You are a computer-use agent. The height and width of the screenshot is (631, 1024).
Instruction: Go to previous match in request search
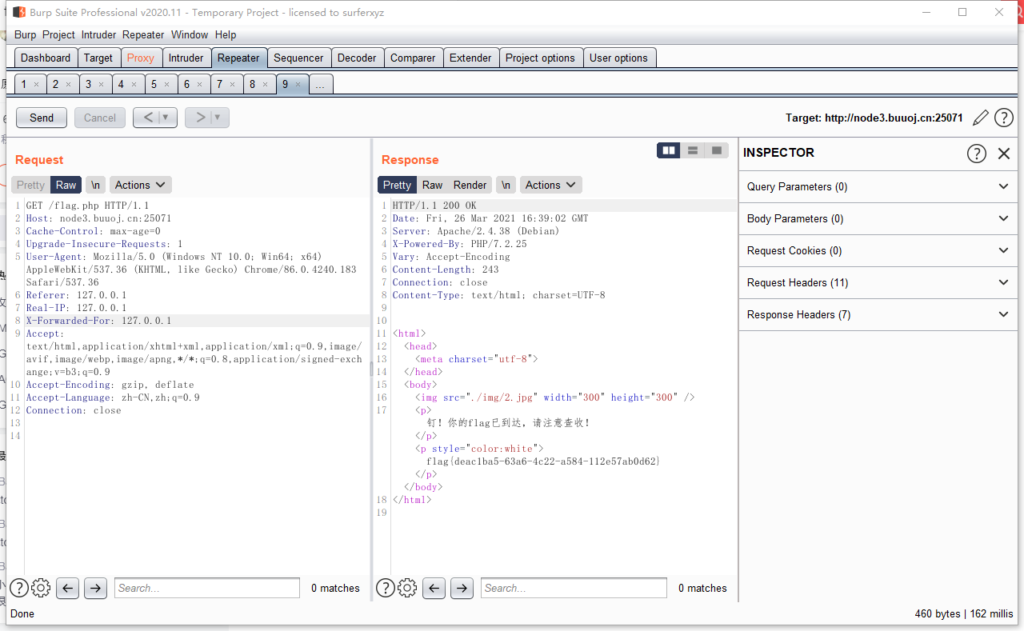pos(68,588)
